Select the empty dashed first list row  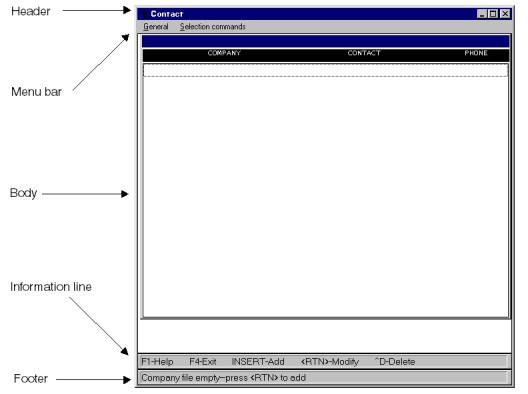pyautogui.click(x=325, y=70)
